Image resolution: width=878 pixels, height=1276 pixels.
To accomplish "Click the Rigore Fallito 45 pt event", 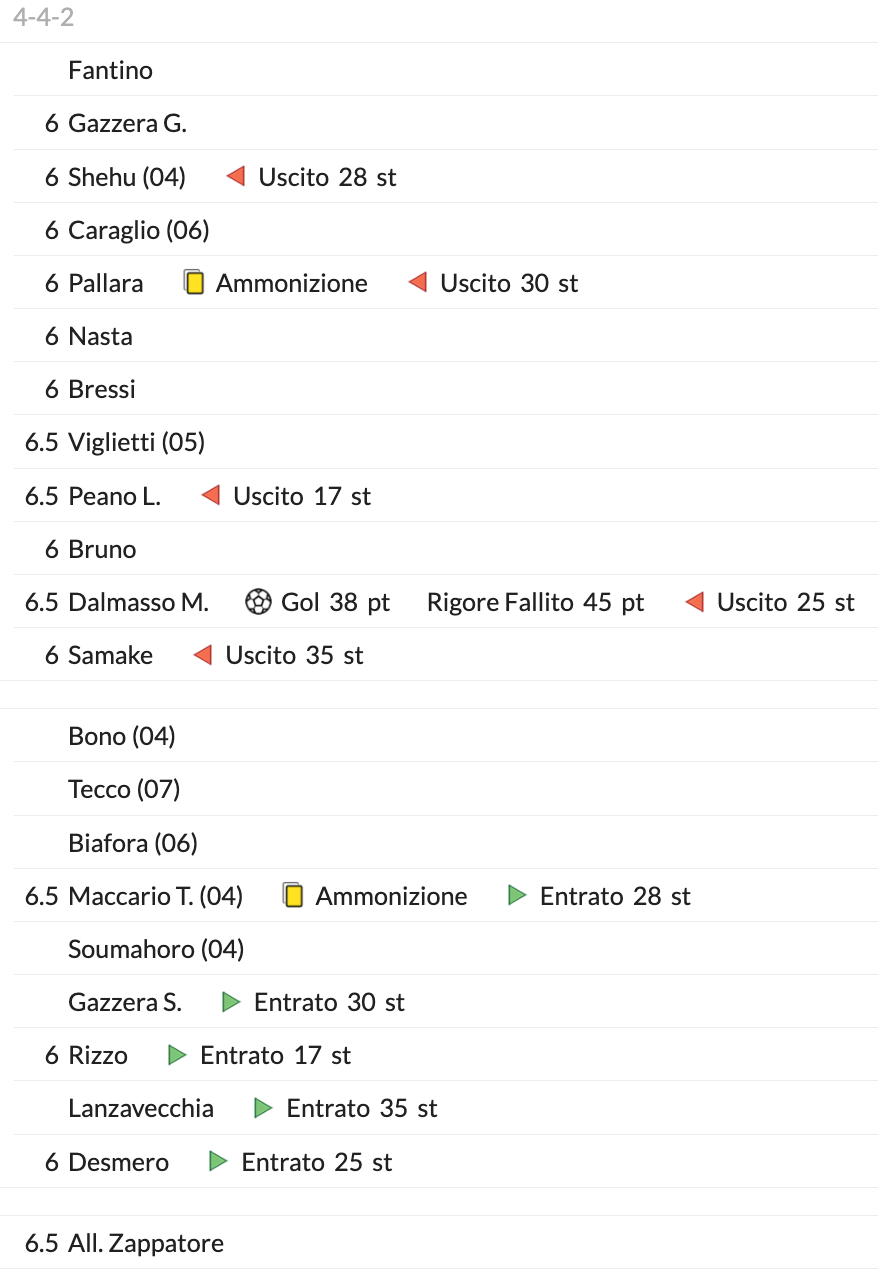I will click(535, 602).
